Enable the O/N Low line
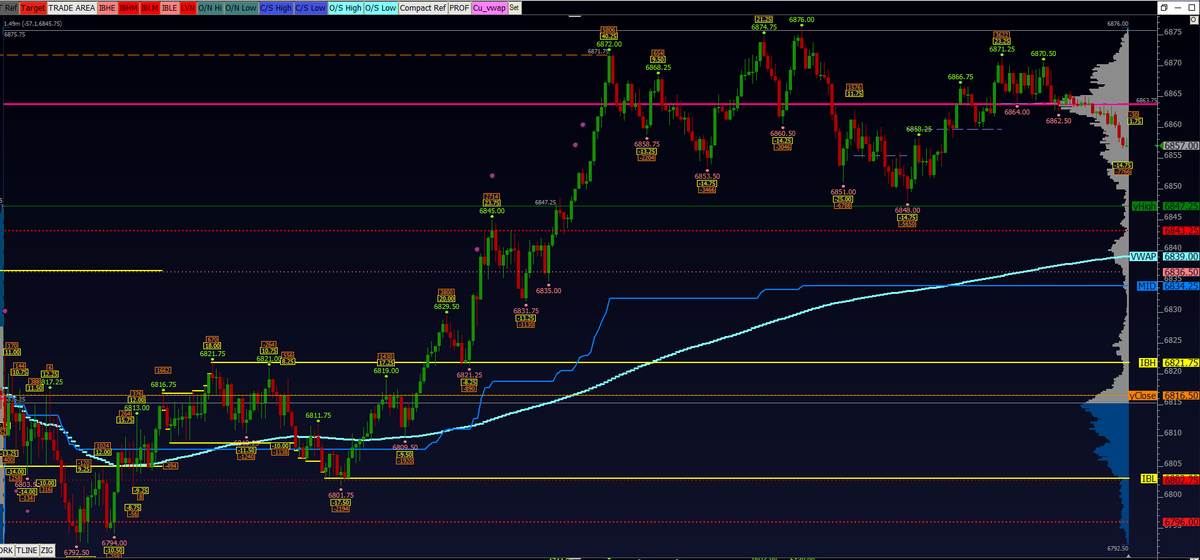The image size is (1200, 560). [x=240, y=7]
